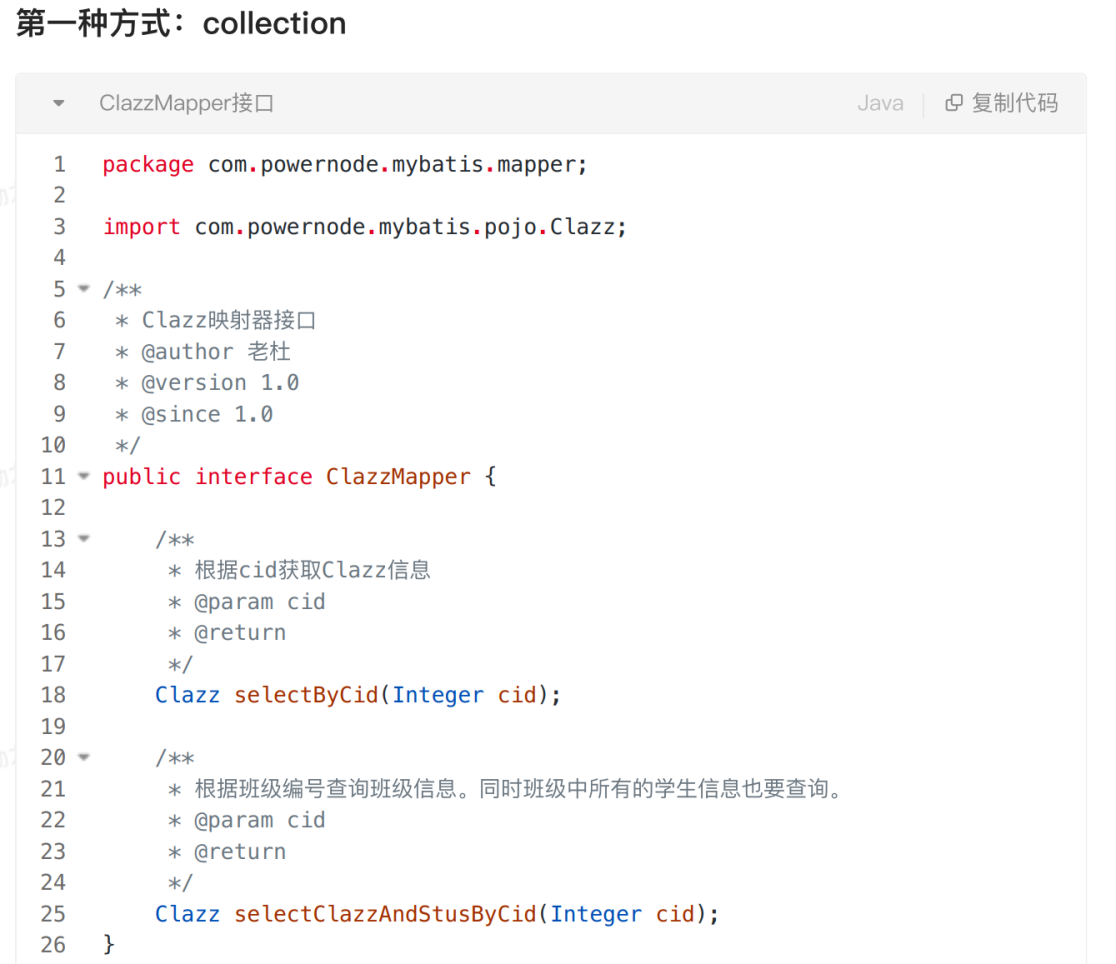
Task: Click the selectByCid method name
Action: (306, 695)
